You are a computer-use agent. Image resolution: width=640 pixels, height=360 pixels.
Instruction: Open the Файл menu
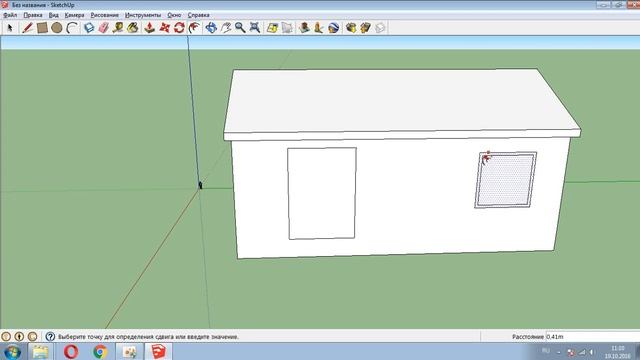(x=10, y=15)
